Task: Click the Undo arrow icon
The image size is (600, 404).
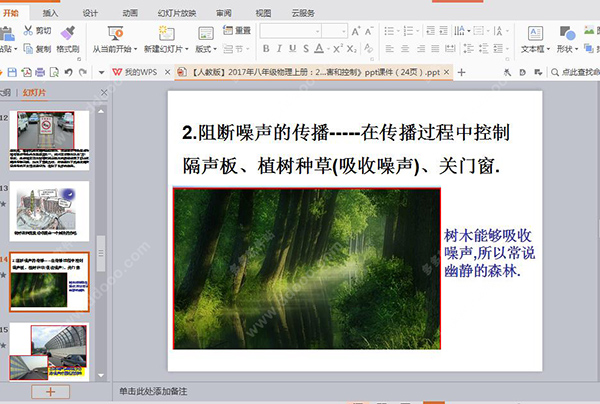Action: click(68, 72)
